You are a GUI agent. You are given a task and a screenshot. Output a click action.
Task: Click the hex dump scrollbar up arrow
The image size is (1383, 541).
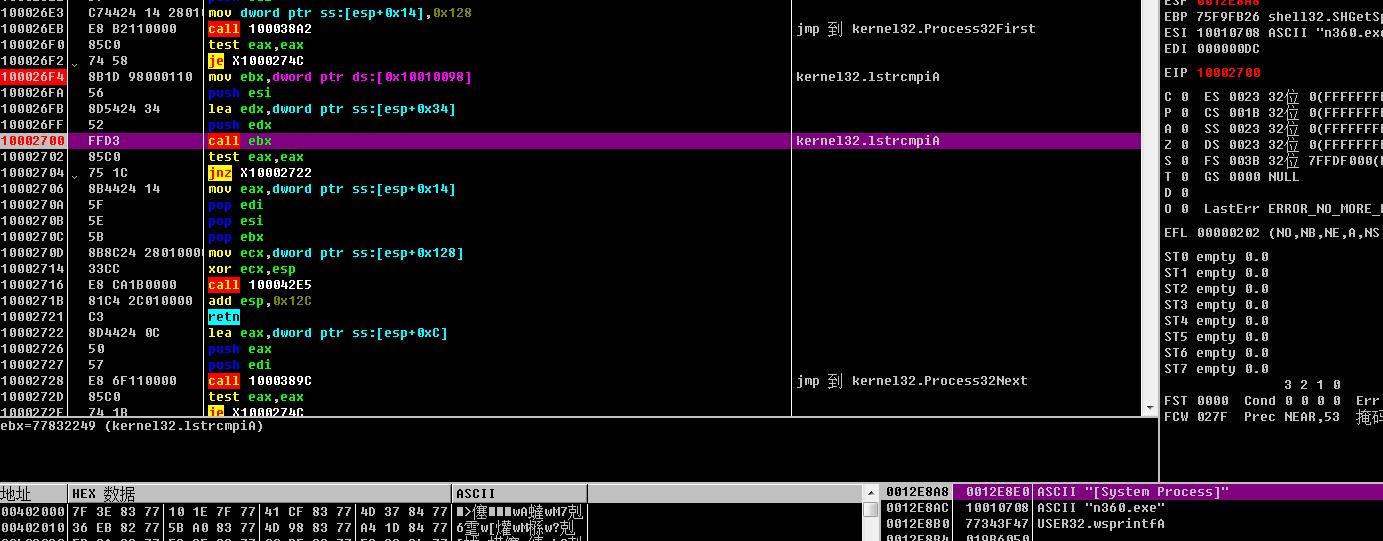coord(870,494)
